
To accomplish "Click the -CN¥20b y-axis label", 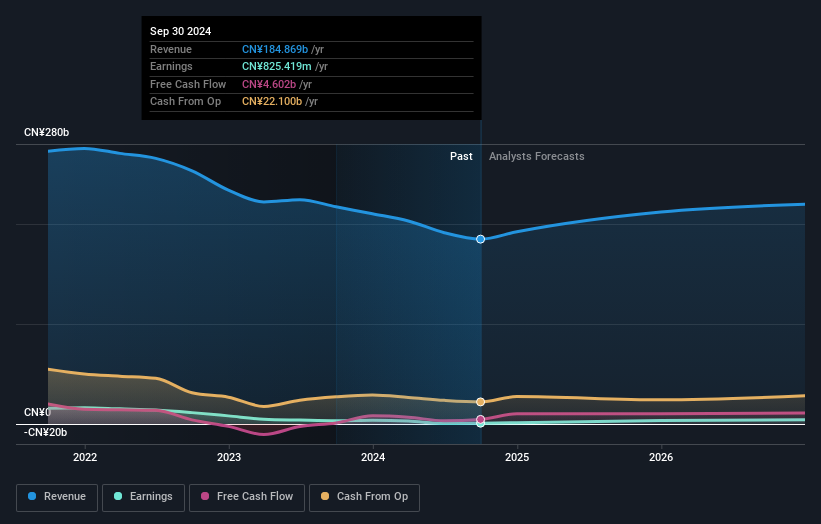I will pos(46,432).
